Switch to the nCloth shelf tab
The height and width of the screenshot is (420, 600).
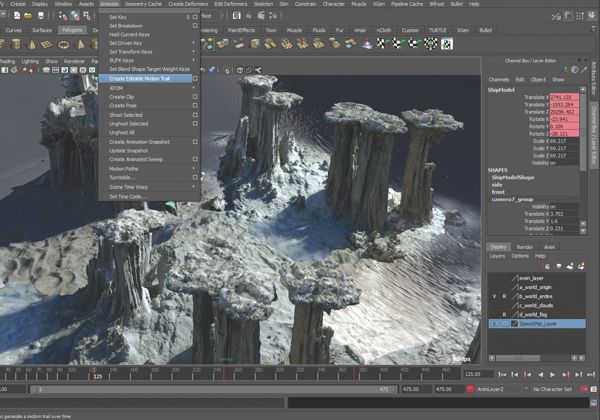(x=383, y=30)
